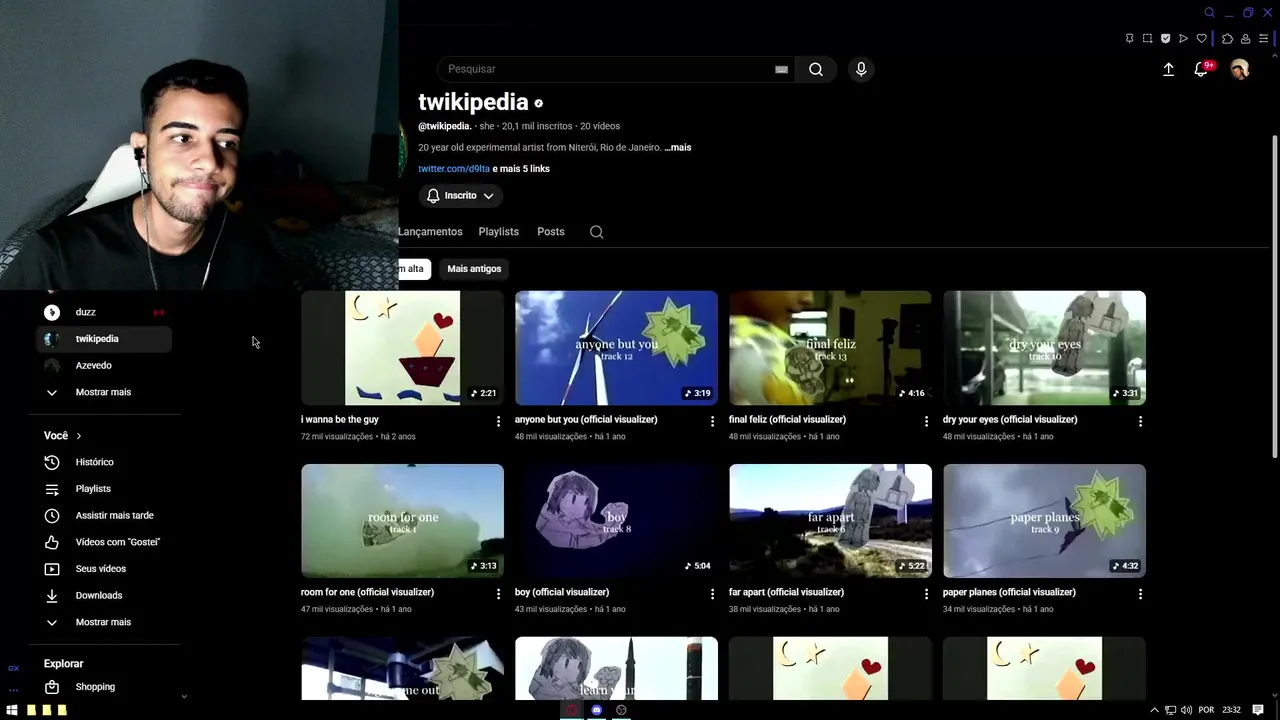Search within channel magnifier icon
The height and width of the screenshot is (720, 1280).
pyautogui.click(x=596, y=232)
